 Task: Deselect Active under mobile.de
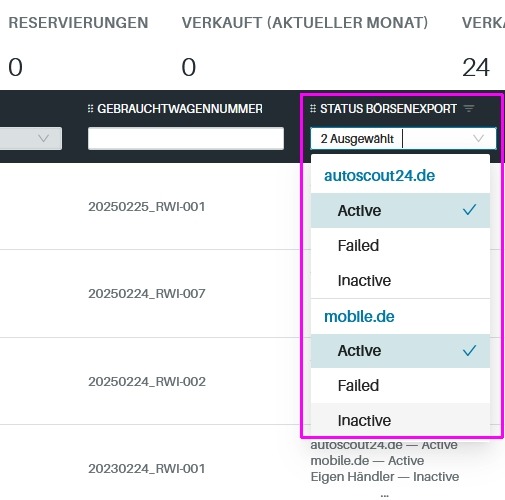400,351
